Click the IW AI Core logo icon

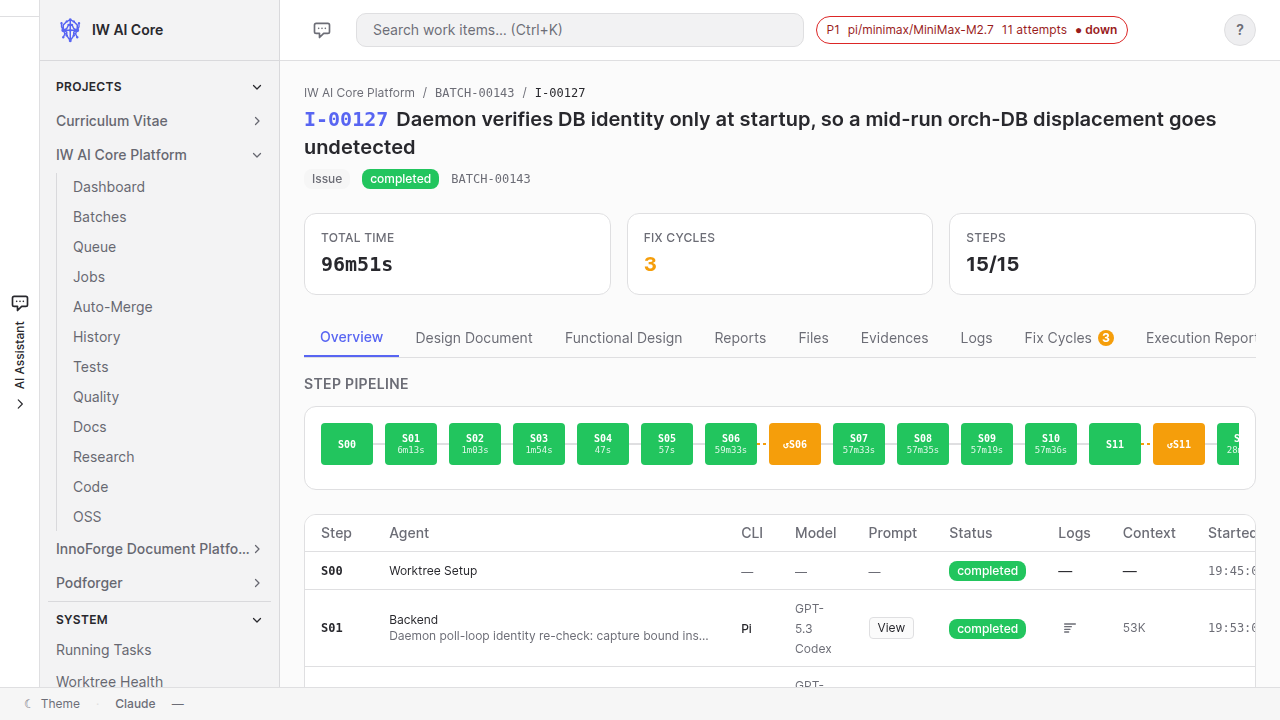pyautogui.click(x=70, y=30)
